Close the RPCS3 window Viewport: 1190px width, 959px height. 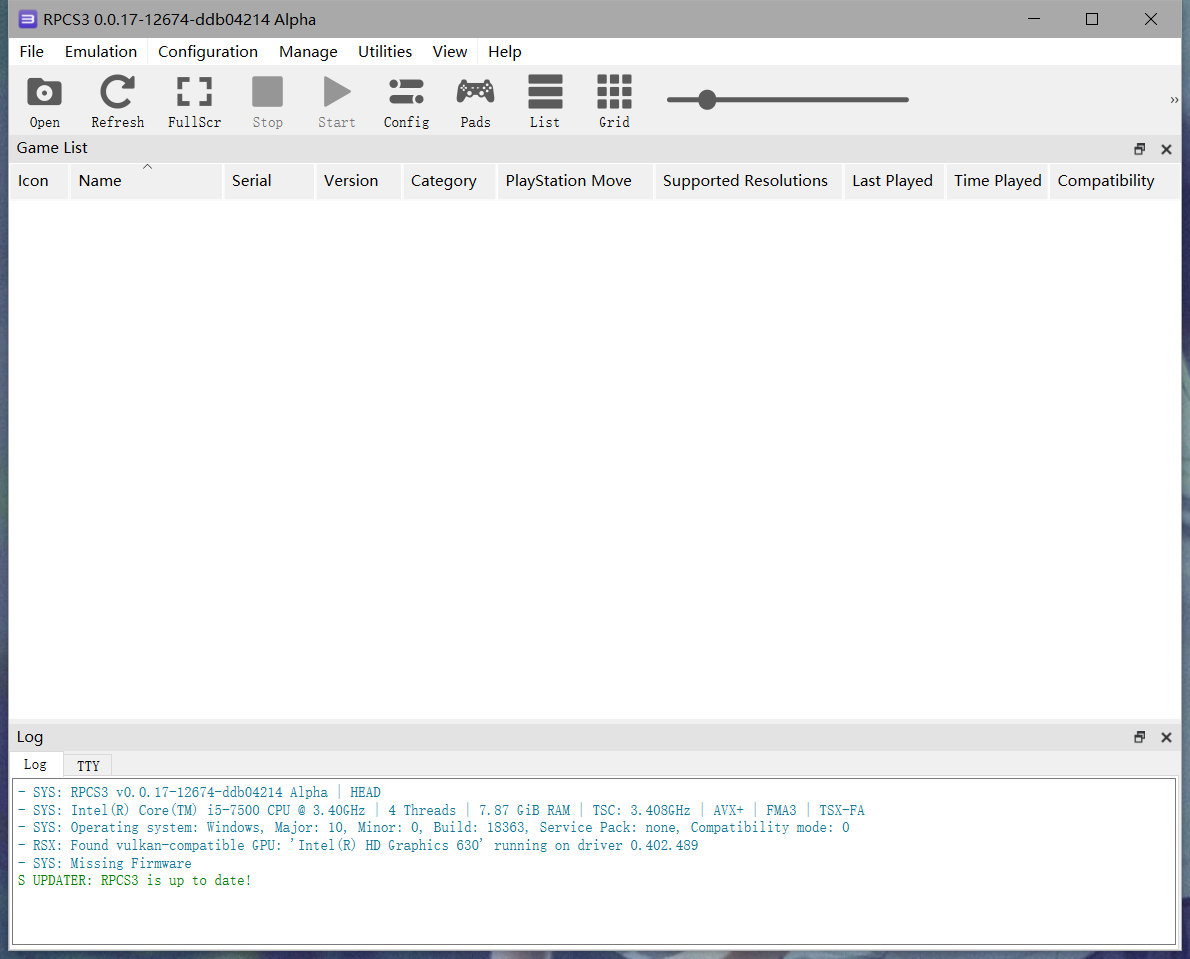tap(1151, 19)
